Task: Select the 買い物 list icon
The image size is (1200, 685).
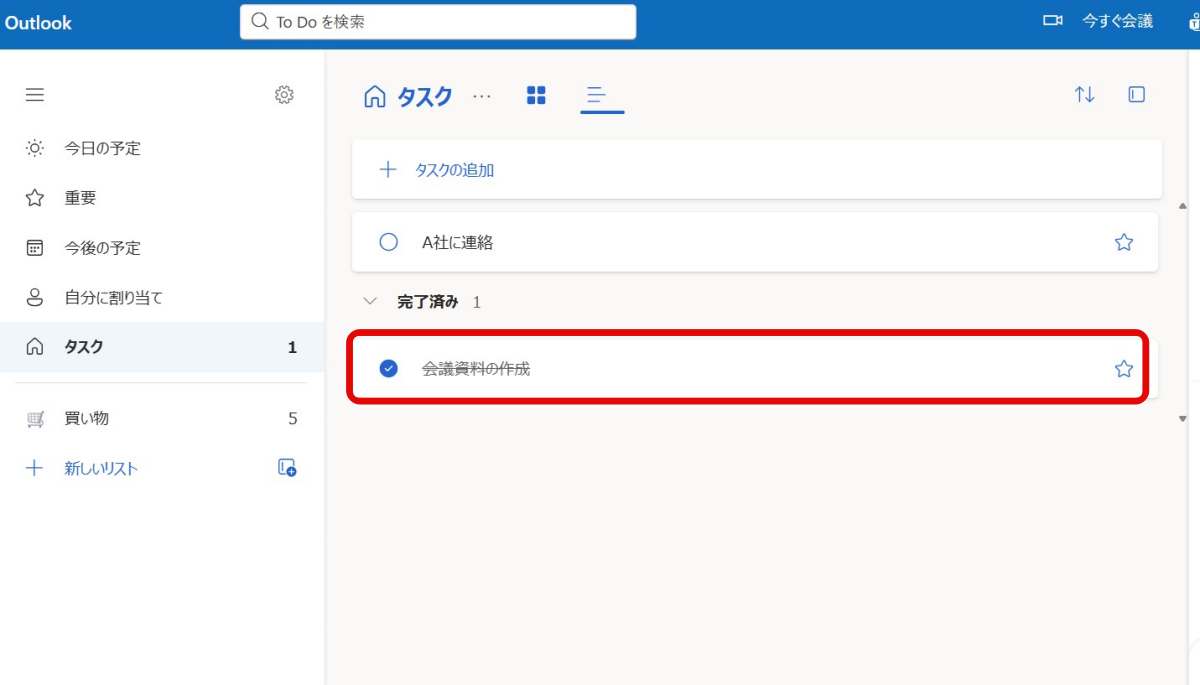Action: 34,418
